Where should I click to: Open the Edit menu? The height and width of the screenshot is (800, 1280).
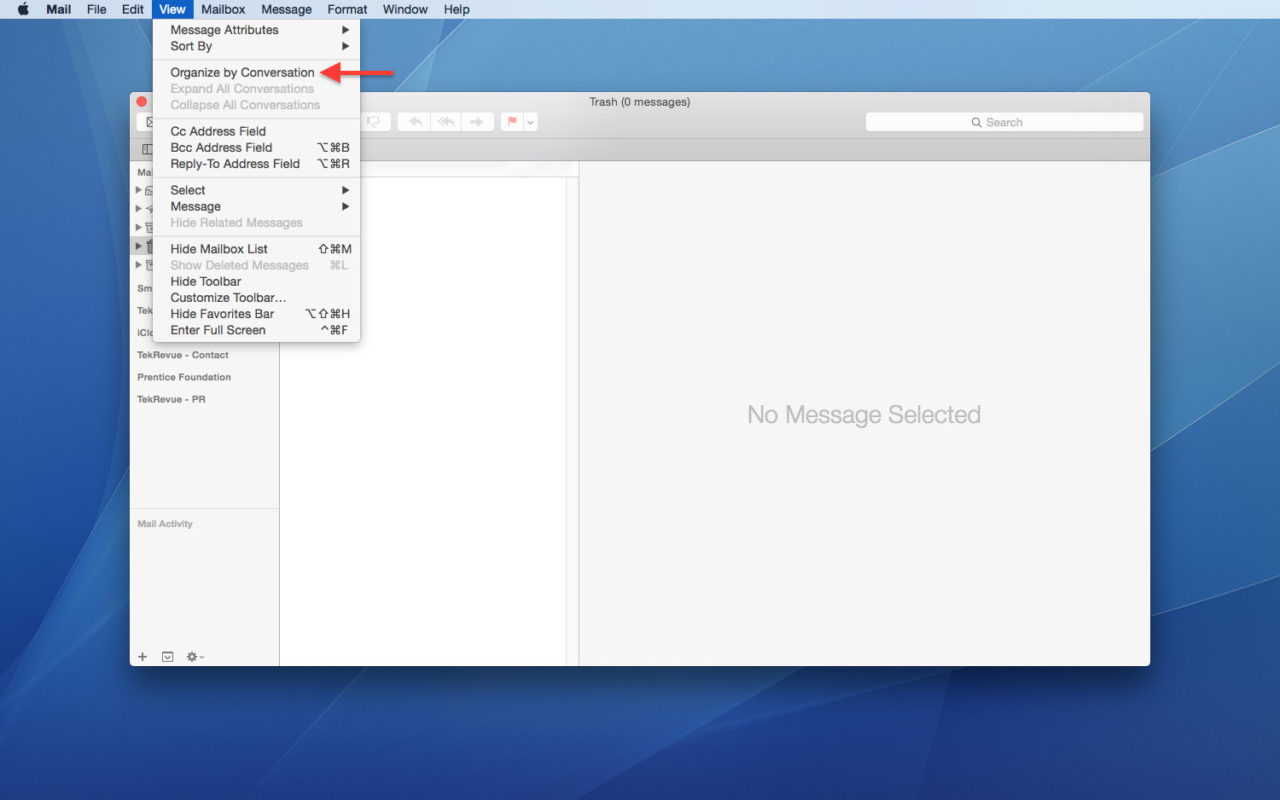point(133,9)
